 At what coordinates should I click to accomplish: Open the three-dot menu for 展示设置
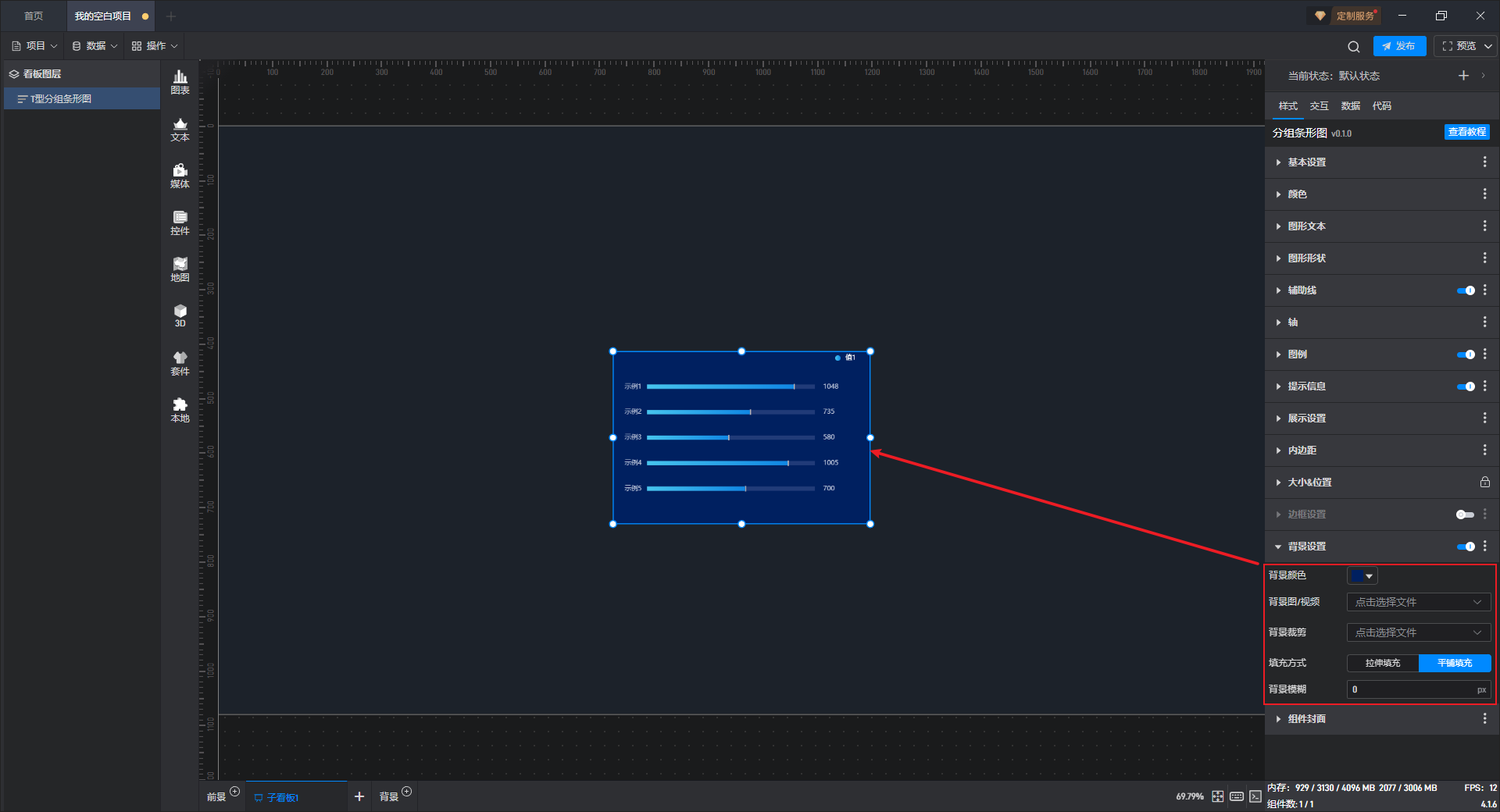(x=1484, y=418)
